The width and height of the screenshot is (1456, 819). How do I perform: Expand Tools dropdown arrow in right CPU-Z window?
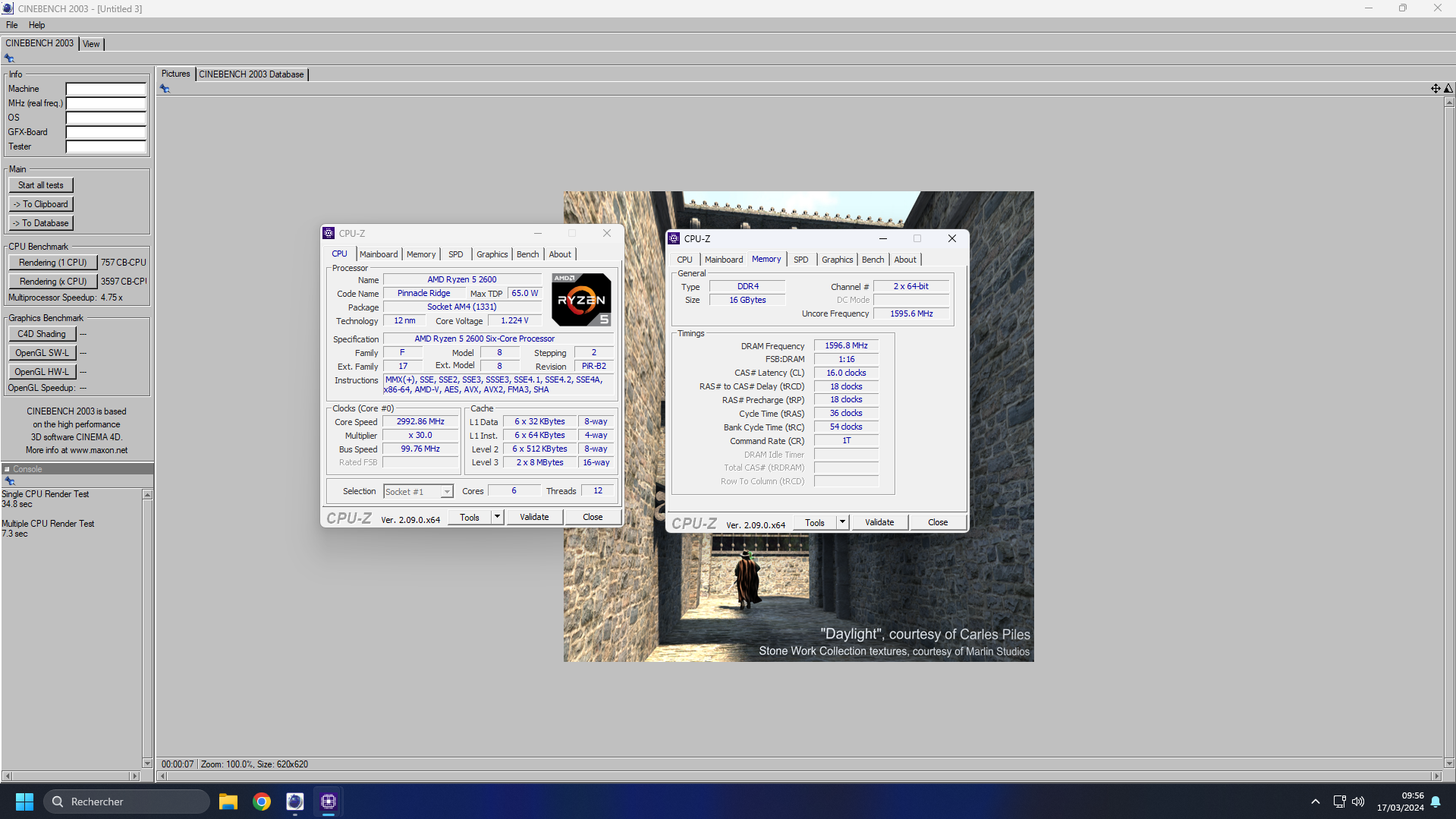(x=843, y=523)
